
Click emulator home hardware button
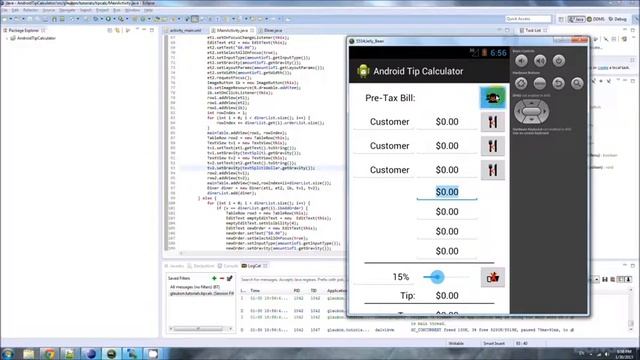pos(521,83)
